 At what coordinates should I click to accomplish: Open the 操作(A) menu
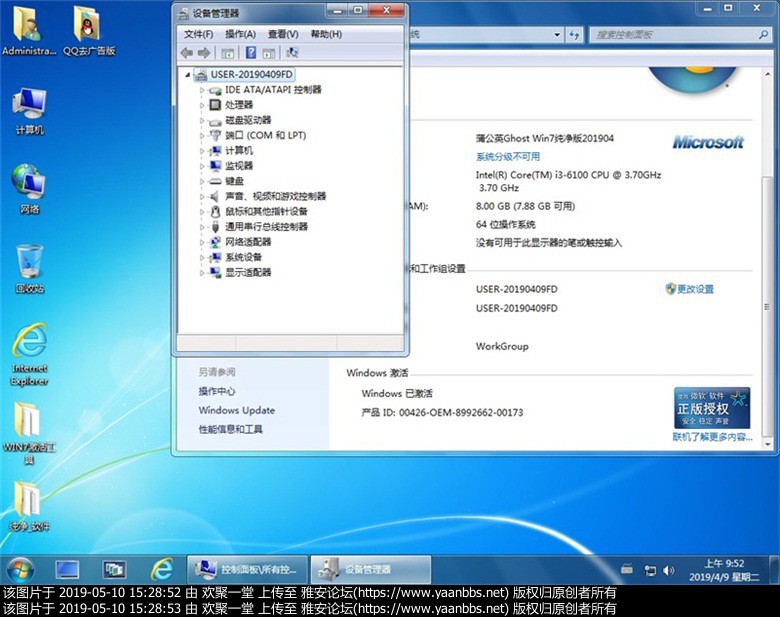[x=240, y=34]
